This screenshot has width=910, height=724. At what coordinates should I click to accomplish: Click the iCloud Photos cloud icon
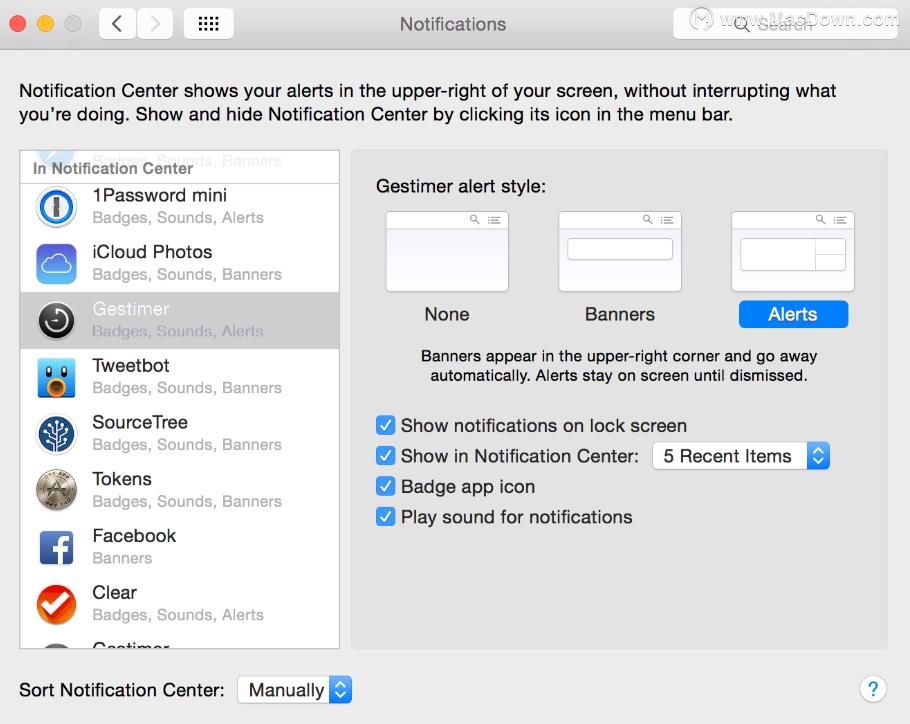56,263
